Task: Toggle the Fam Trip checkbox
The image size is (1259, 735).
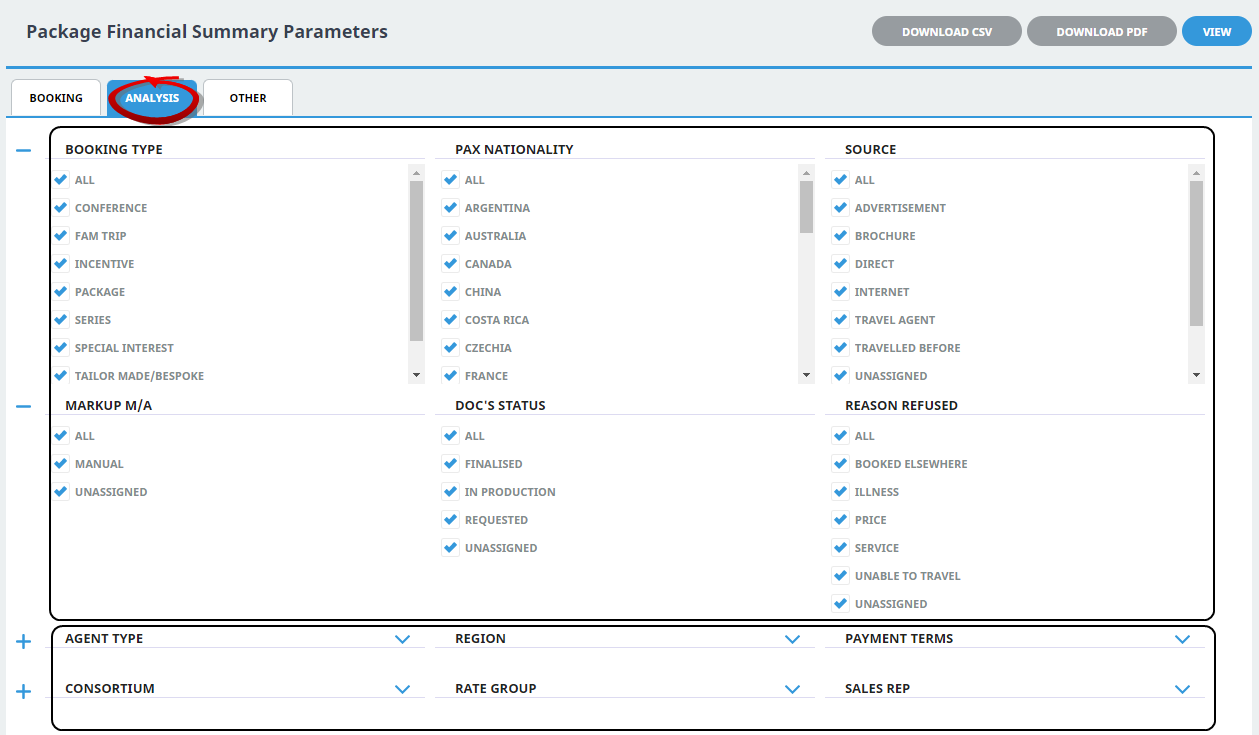Action: click(61, 236)
